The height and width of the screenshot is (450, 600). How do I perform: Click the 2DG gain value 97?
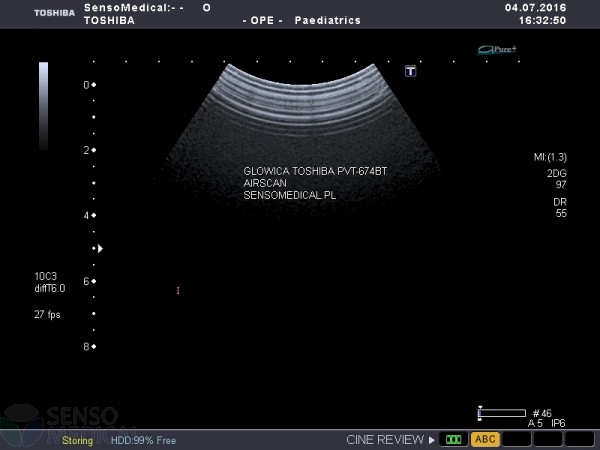point(560,184)
